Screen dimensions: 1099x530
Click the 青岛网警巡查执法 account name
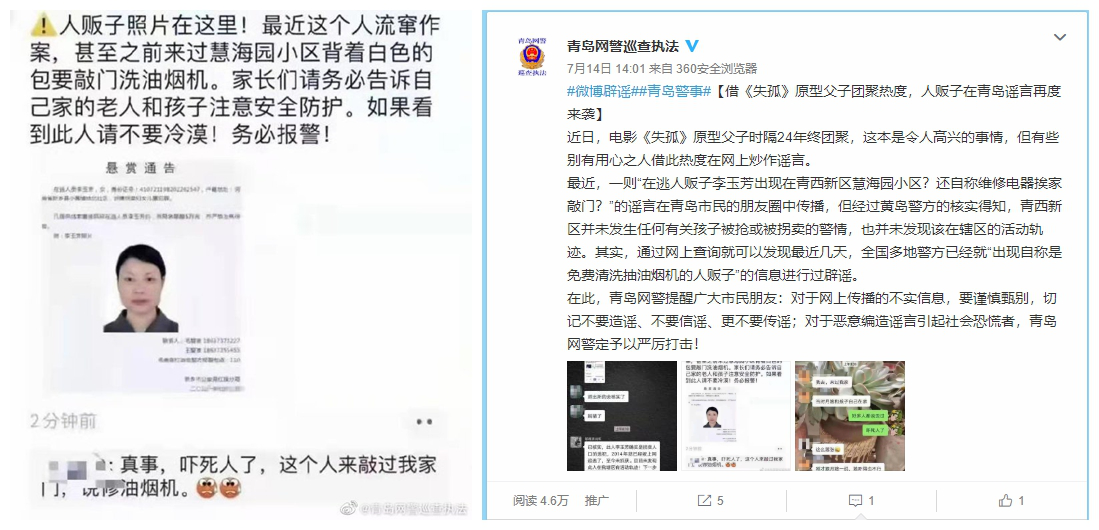622,47
